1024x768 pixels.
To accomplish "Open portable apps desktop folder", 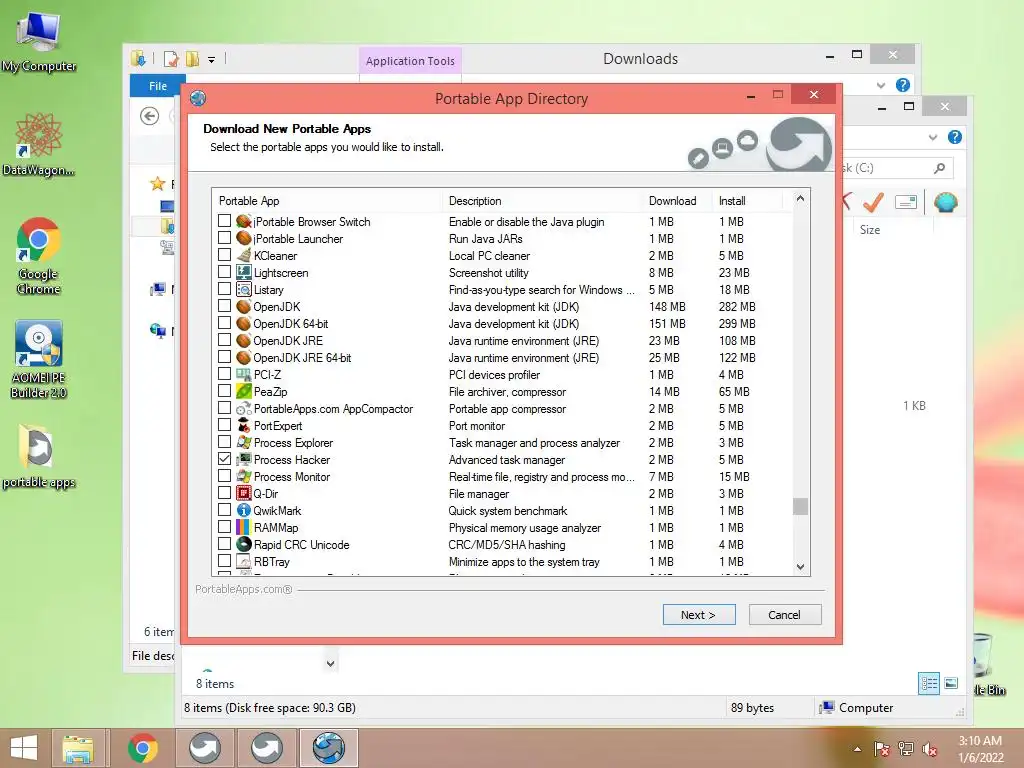I will pos(39,457).
